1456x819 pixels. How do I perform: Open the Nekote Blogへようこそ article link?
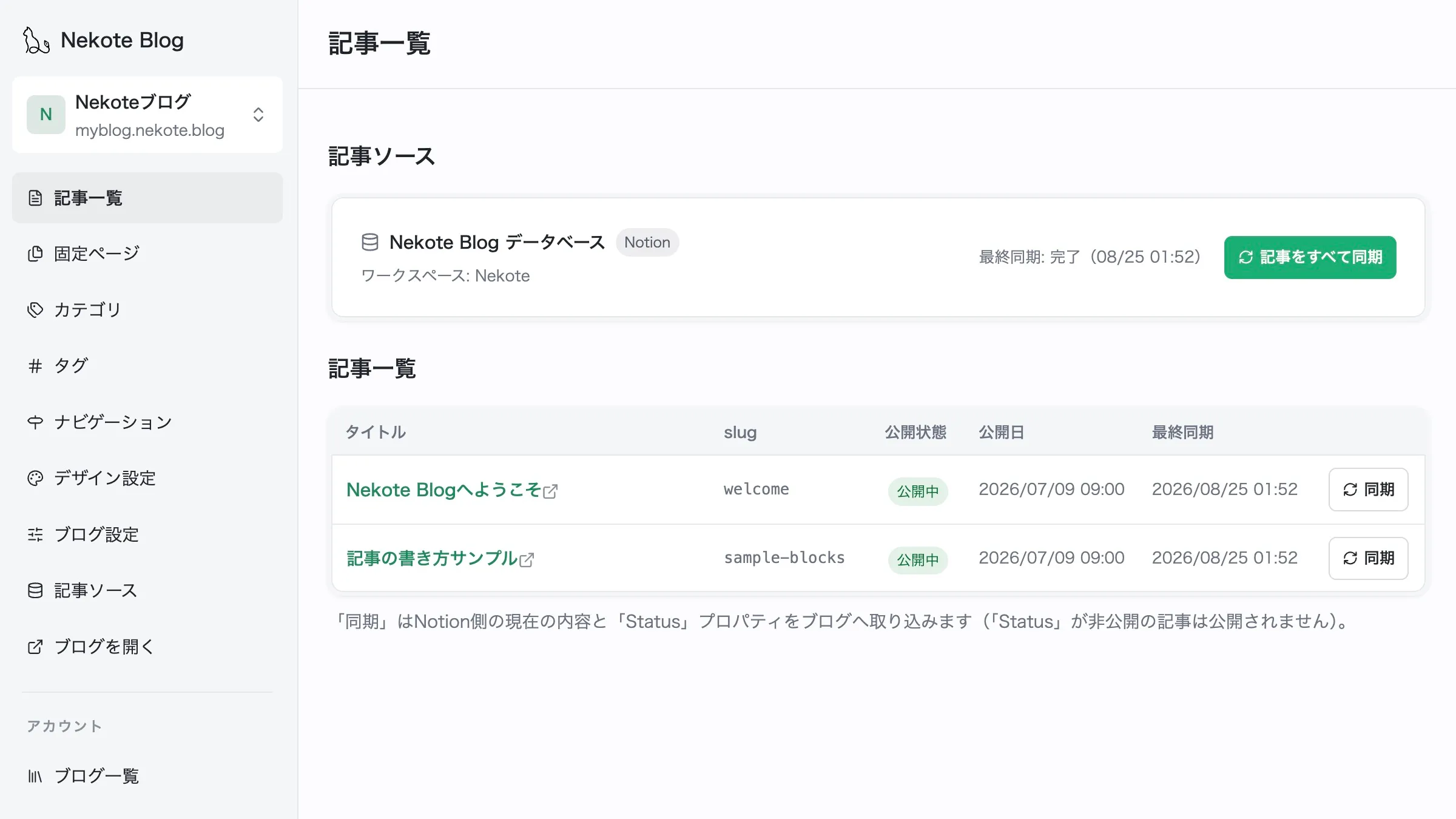click(x=443, y=490)
